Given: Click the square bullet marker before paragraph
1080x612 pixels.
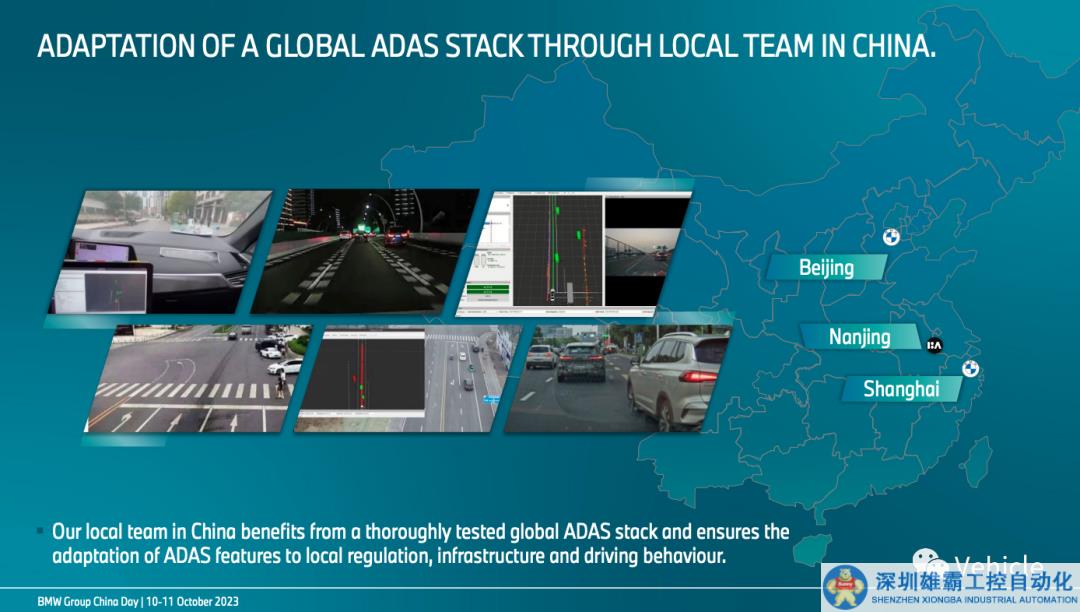Looking at the screenshot, I should point(40,531).
